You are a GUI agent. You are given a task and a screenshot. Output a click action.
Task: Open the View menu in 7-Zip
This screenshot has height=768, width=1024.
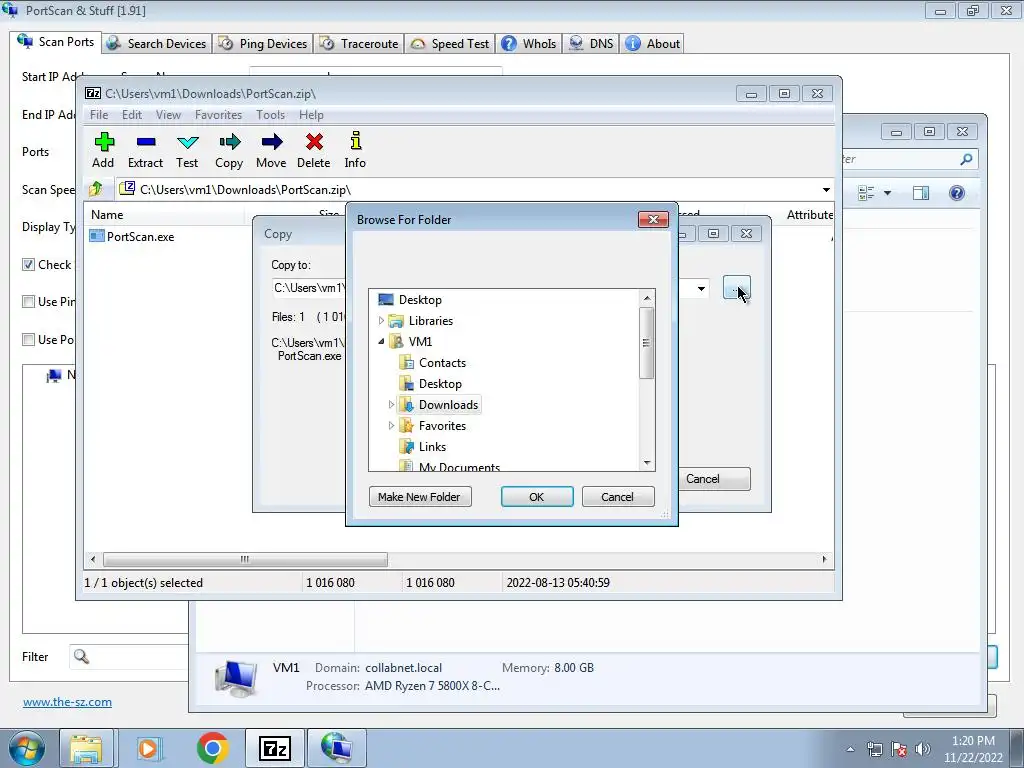(168, 115)
